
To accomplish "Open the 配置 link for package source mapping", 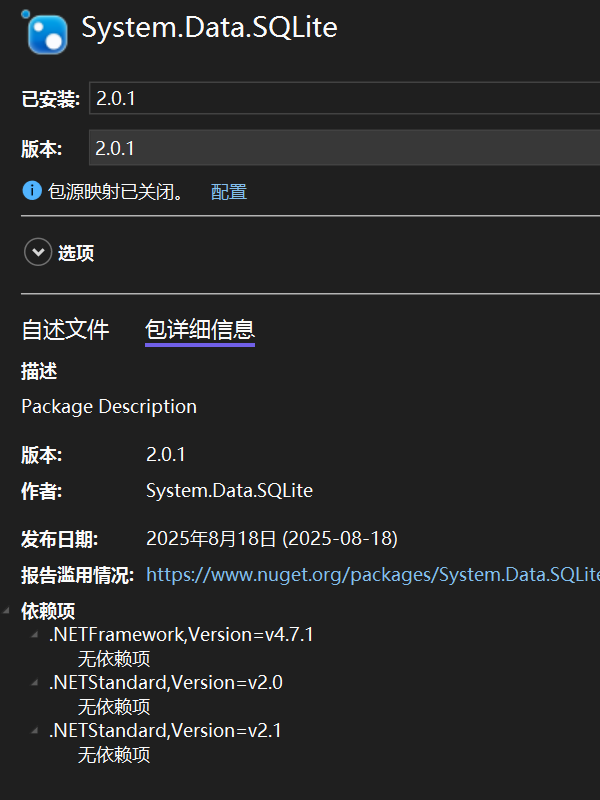I will tap(229, 192).
